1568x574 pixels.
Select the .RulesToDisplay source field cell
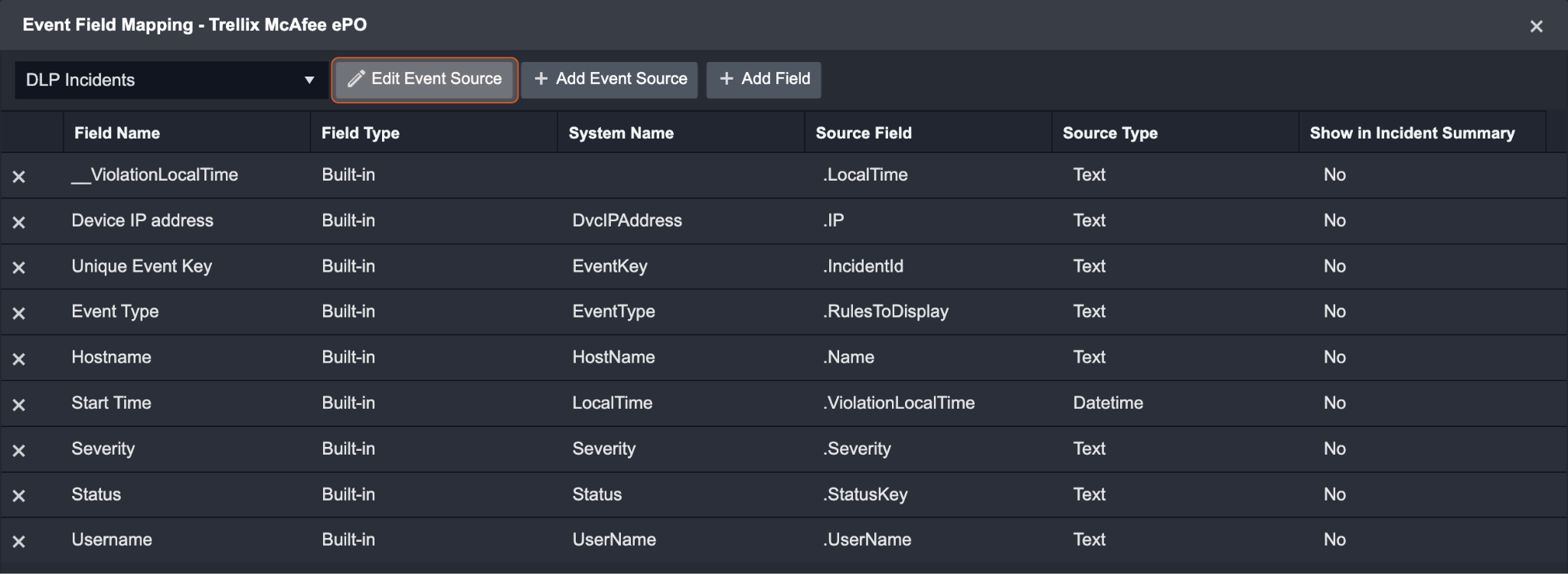(x=886, y=311)
